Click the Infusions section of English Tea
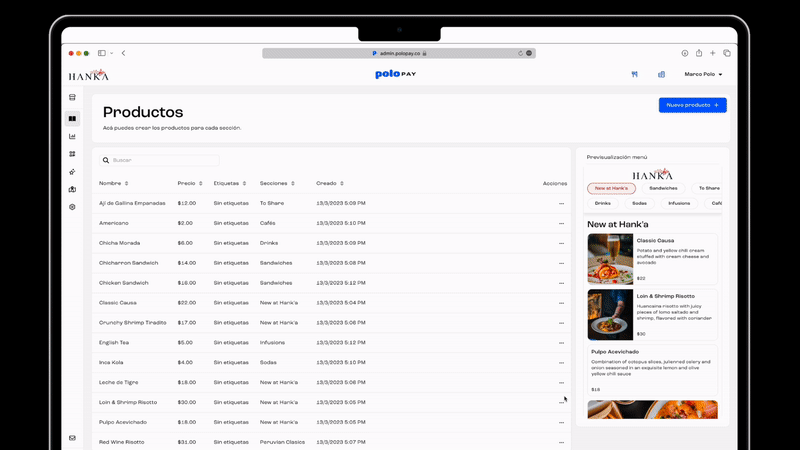This screenshot has height=450, width=800. 272,343
